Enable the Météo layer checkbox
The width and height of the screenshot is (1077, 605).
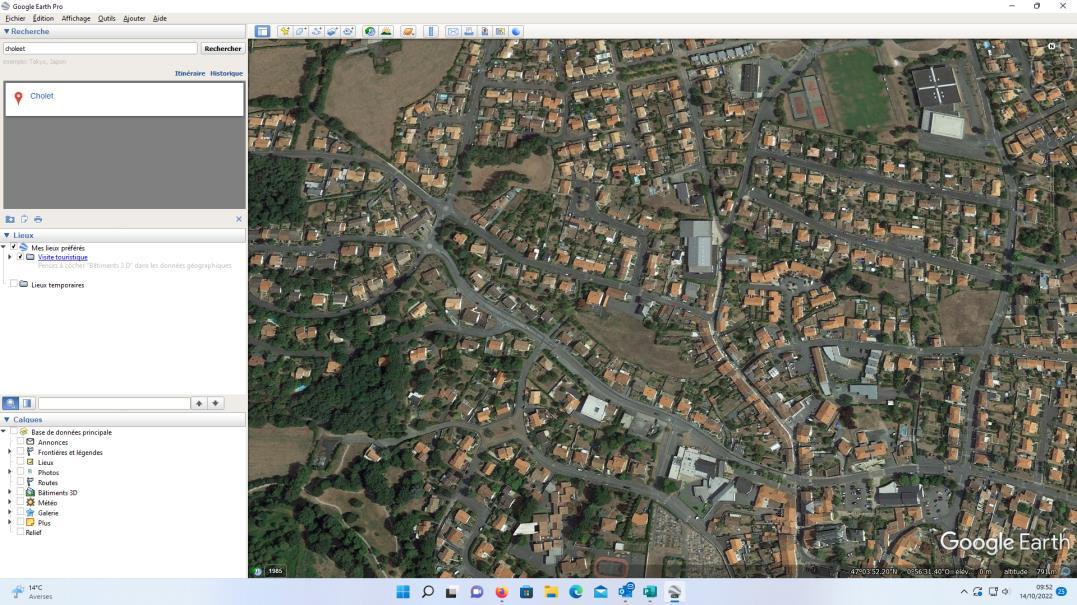tap(20, 503)
